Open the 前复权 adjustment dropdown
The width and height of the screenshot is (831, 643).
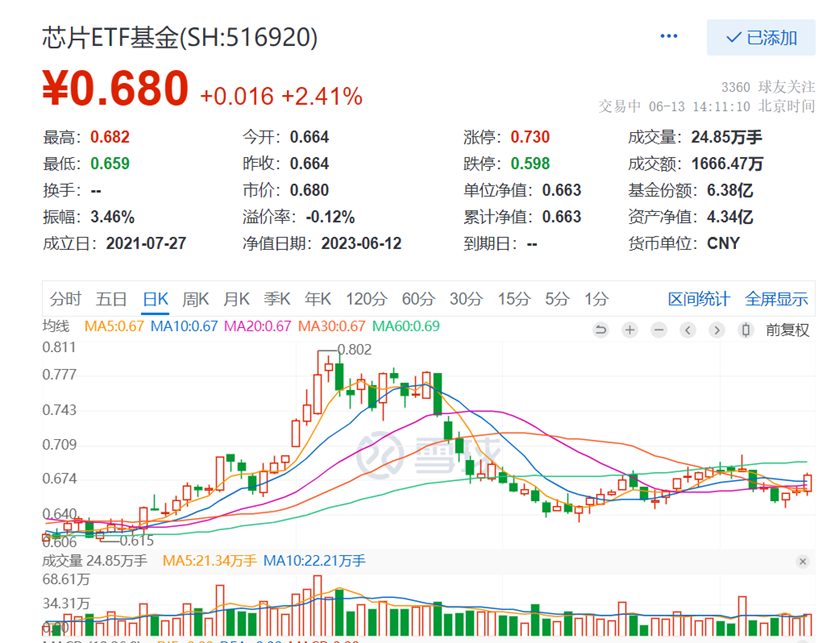(x=787, y=330)
